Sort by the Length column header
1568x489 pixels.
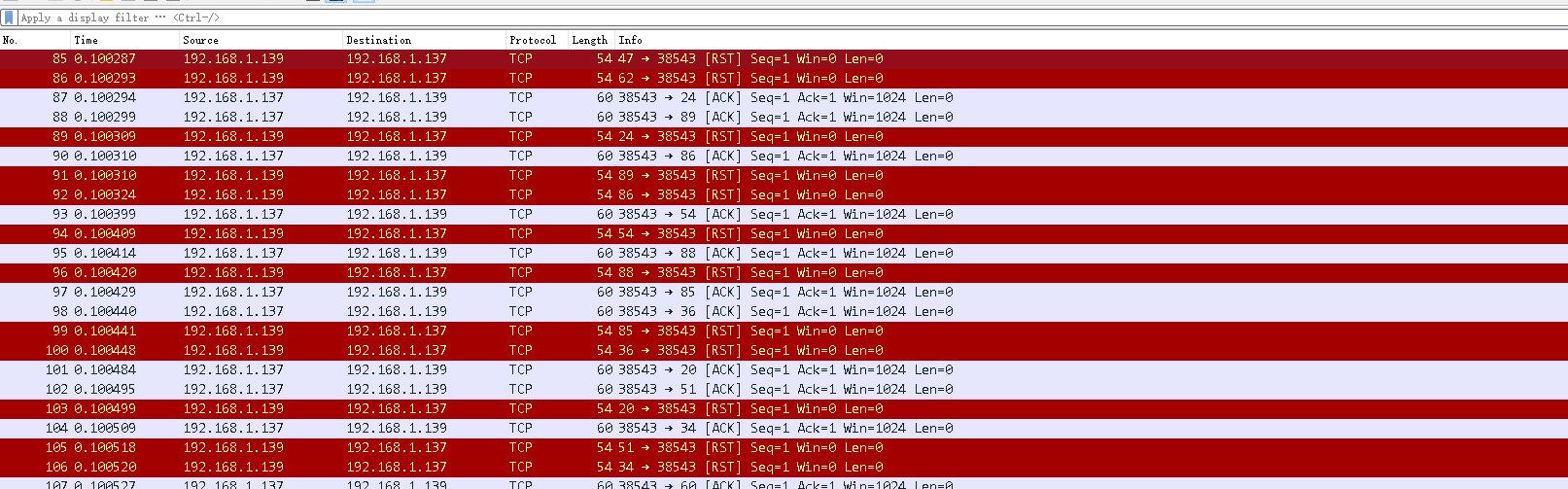point(592,40)
